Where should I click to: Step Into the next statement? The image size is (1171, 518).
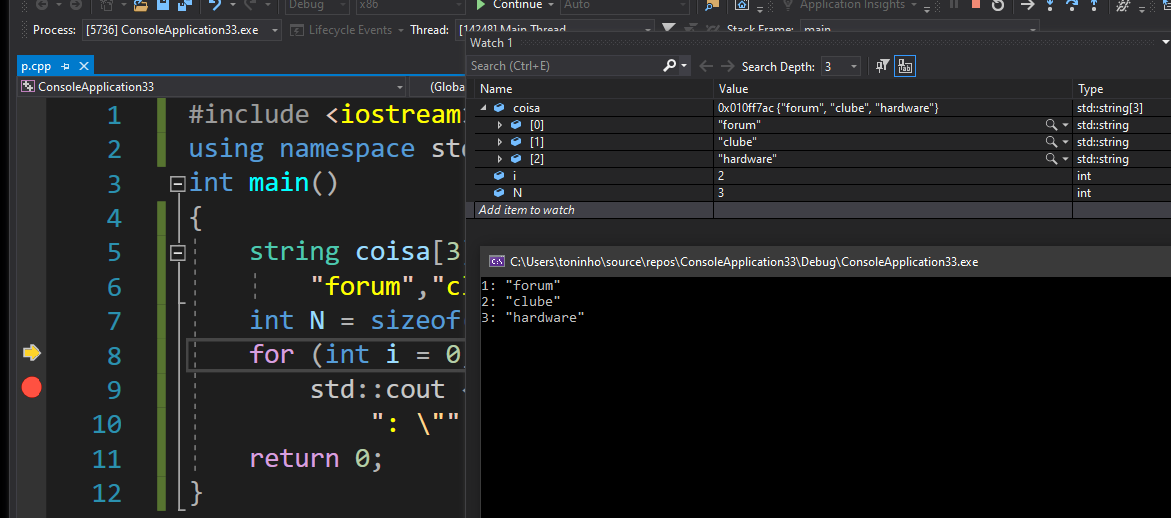click(1051, 4)
